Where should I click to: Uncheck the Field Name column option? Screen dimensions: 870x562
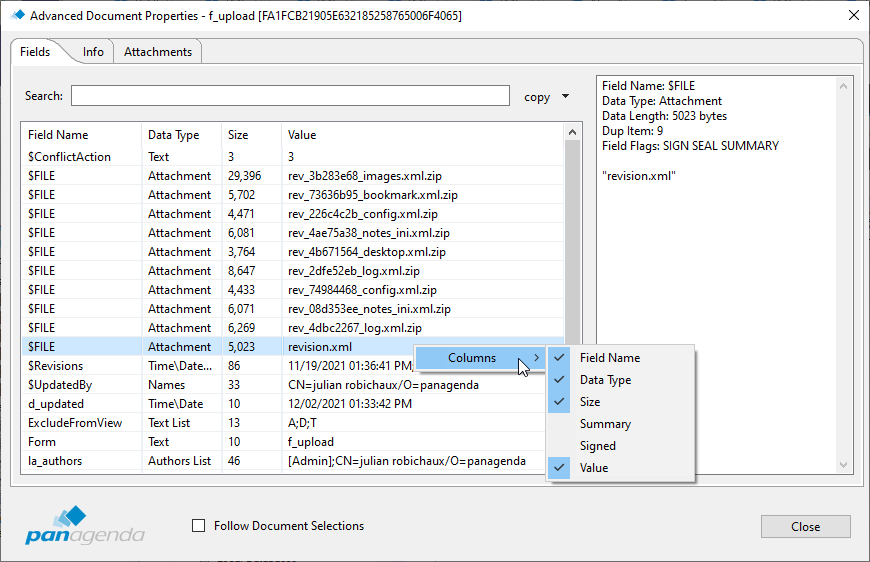(x=610, y=358)
